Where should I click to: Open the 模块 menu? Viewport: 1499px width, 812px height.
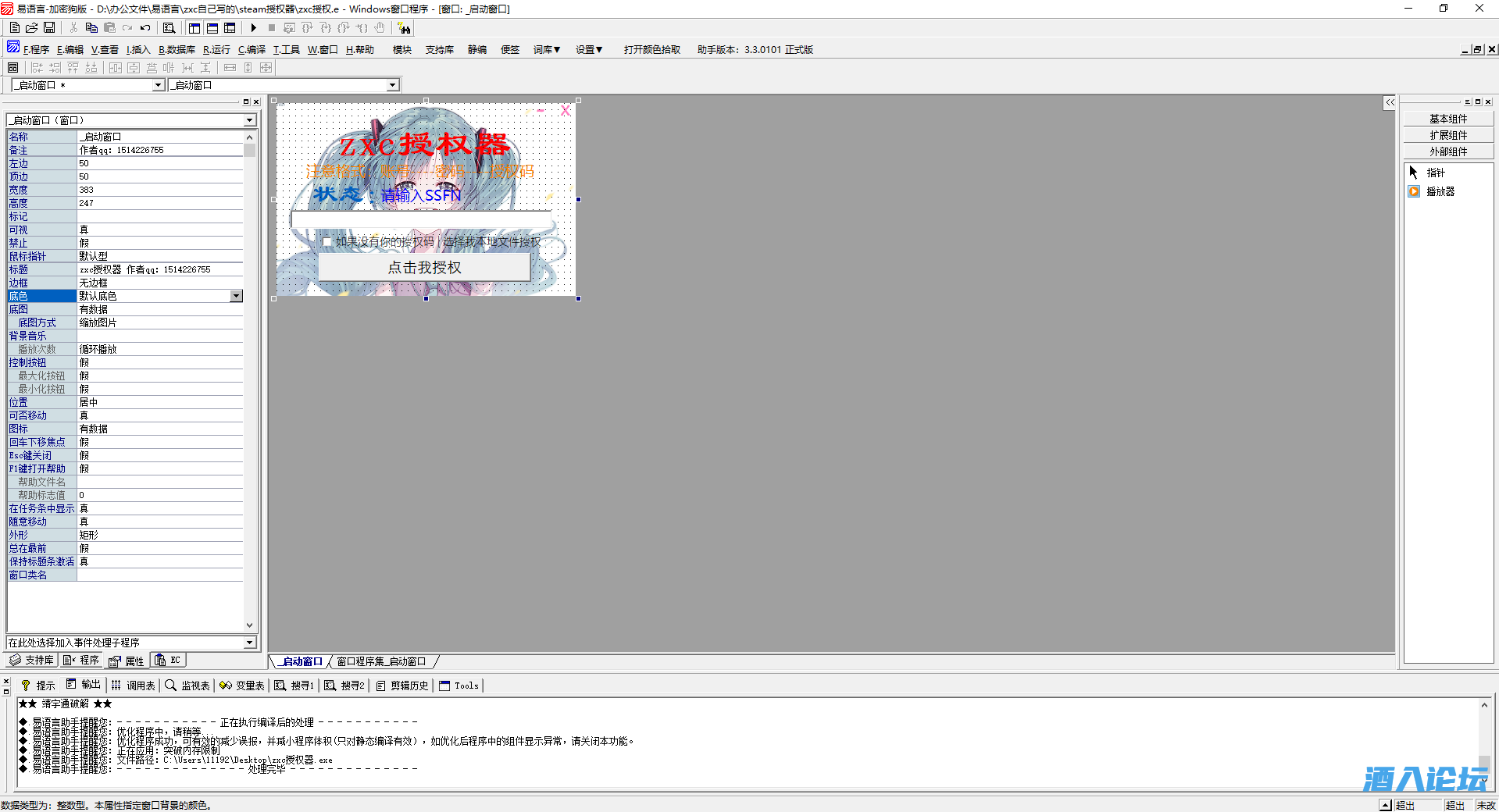tap(401, 49)
